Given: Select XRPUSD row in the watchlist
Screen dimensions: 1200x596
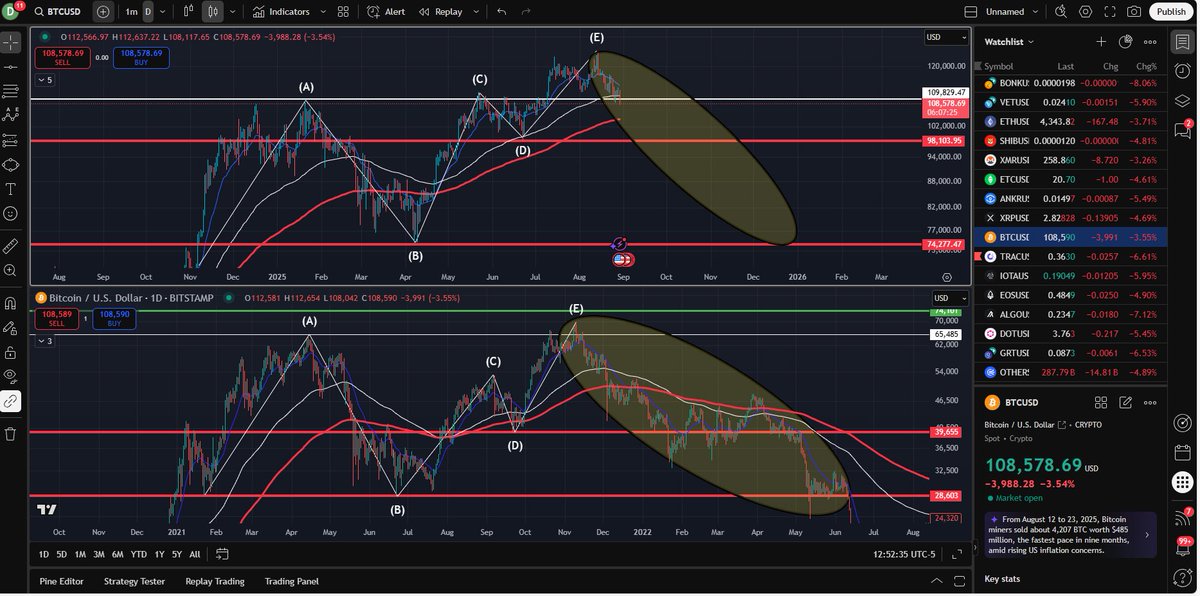Looking at the screenshot, I should click(x=1069, y=218).
